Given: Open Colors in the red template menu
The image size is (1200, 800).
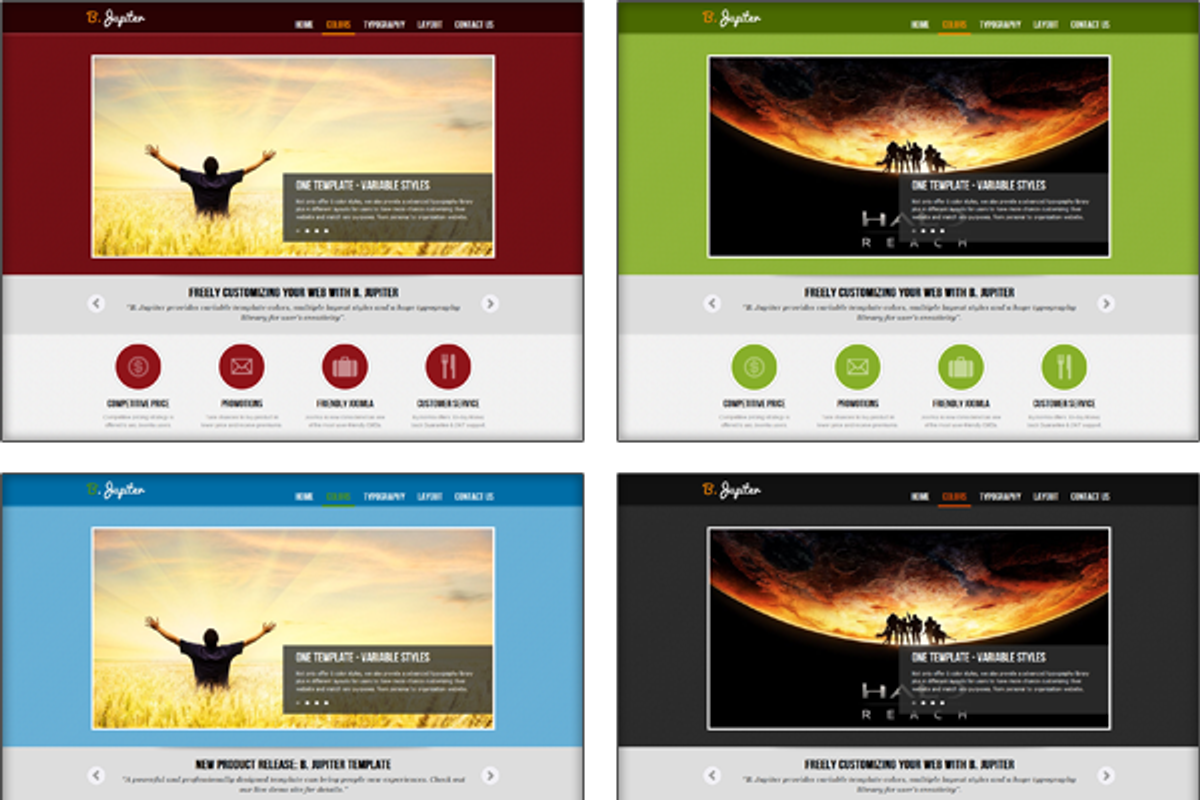Looking at the screenshot, I should (x=338, y=25).
